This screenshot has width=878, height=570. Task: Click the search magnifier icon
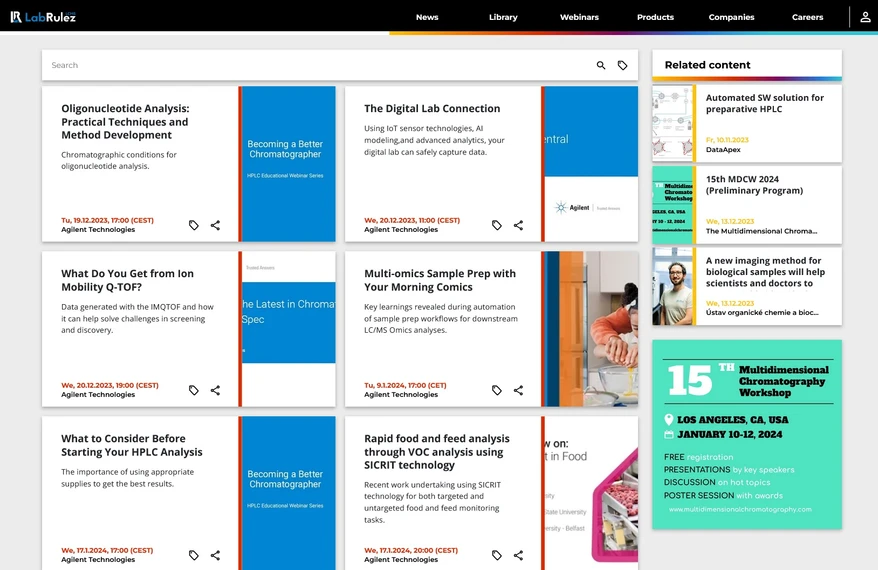[x=601, y=65]
